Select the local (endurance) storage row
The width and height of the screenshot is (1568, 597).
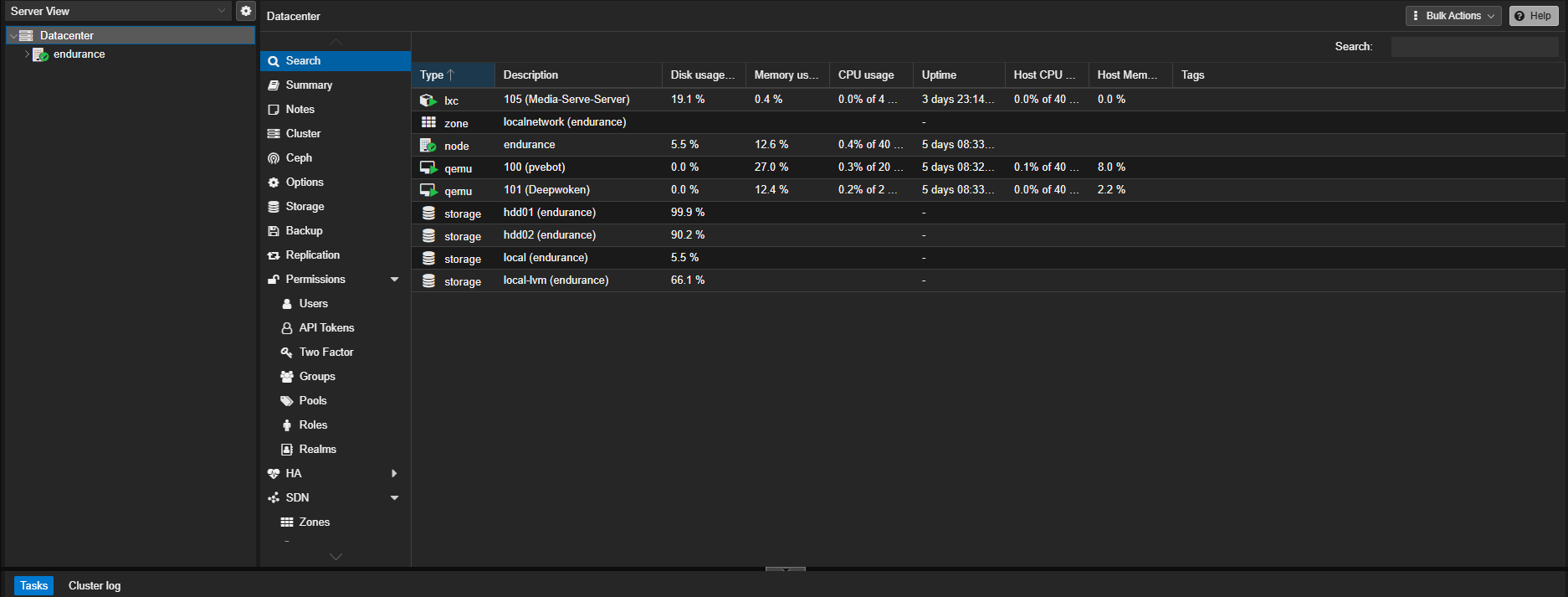point(987,258)
